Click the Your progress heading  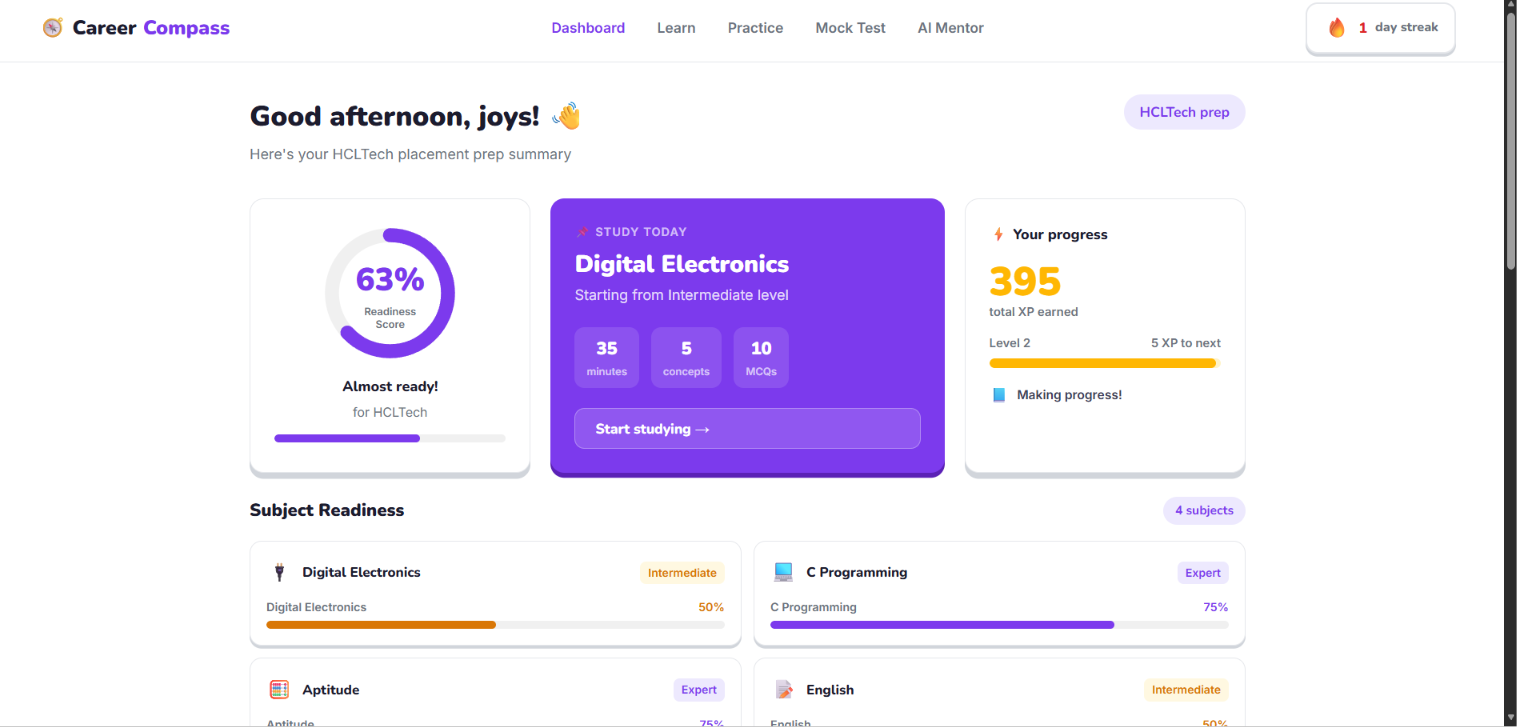tap(1060, 234)
